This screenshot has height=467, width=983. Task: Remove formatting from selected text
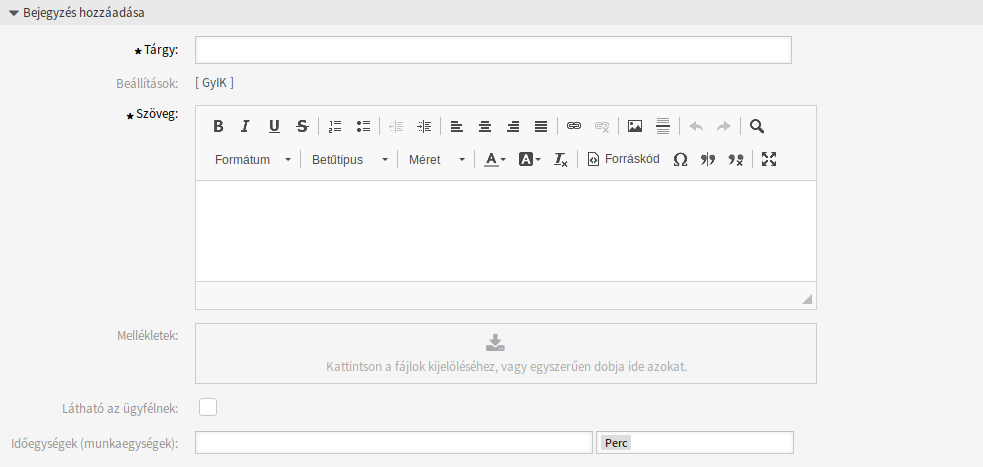click(560, 159)
